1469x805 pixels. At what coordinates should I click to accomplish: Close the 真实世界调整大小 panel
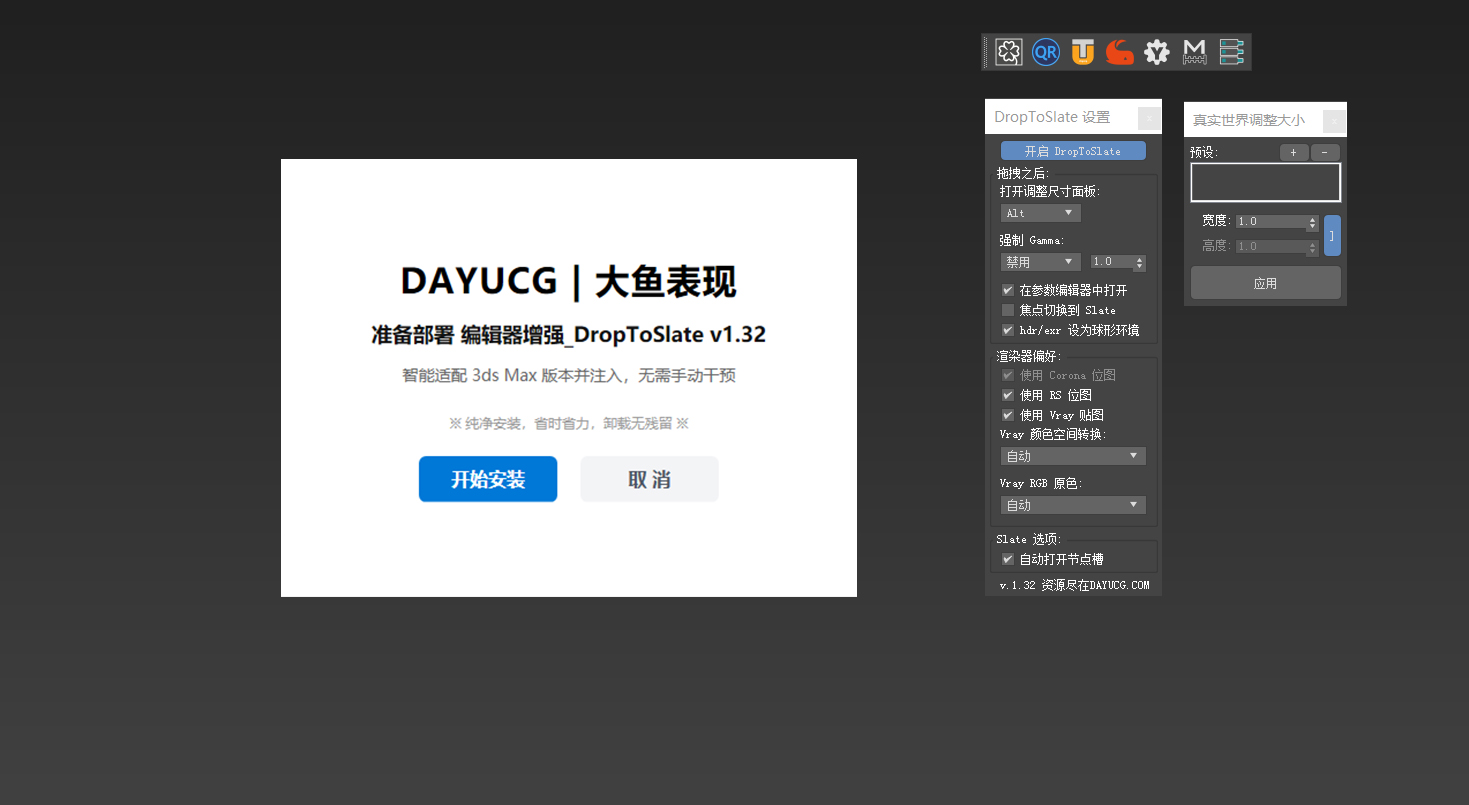(x=1334, y=122)
